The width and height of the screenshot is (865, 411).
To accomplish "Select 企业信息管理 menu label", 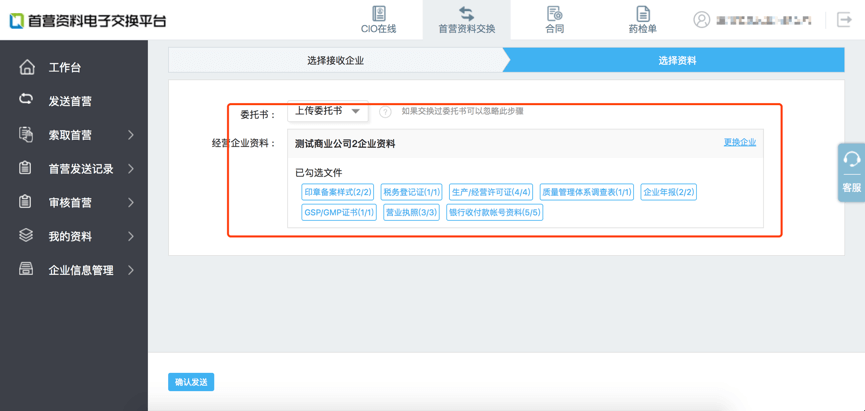I will 81,270.
